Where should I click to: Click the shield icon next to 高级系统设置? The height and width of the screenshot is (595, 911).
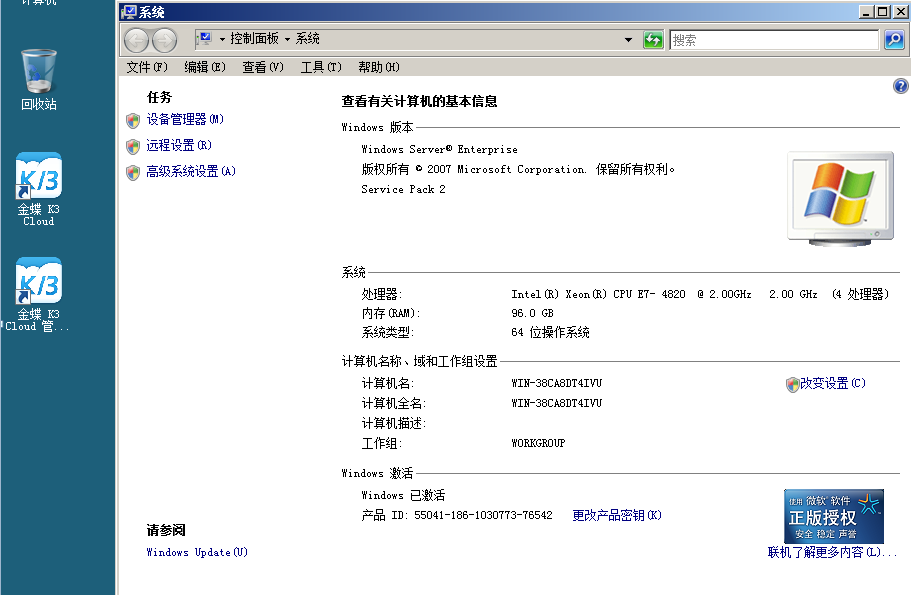click(133, 173)
